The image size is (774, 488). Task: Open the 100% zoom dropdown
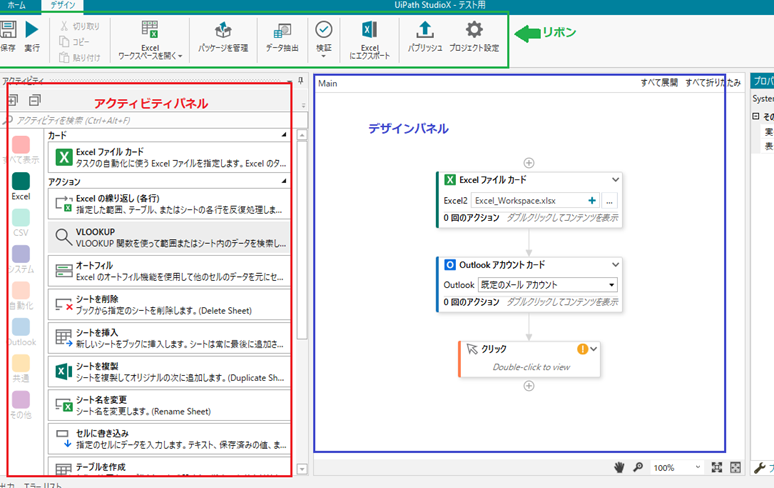[677, 467]
